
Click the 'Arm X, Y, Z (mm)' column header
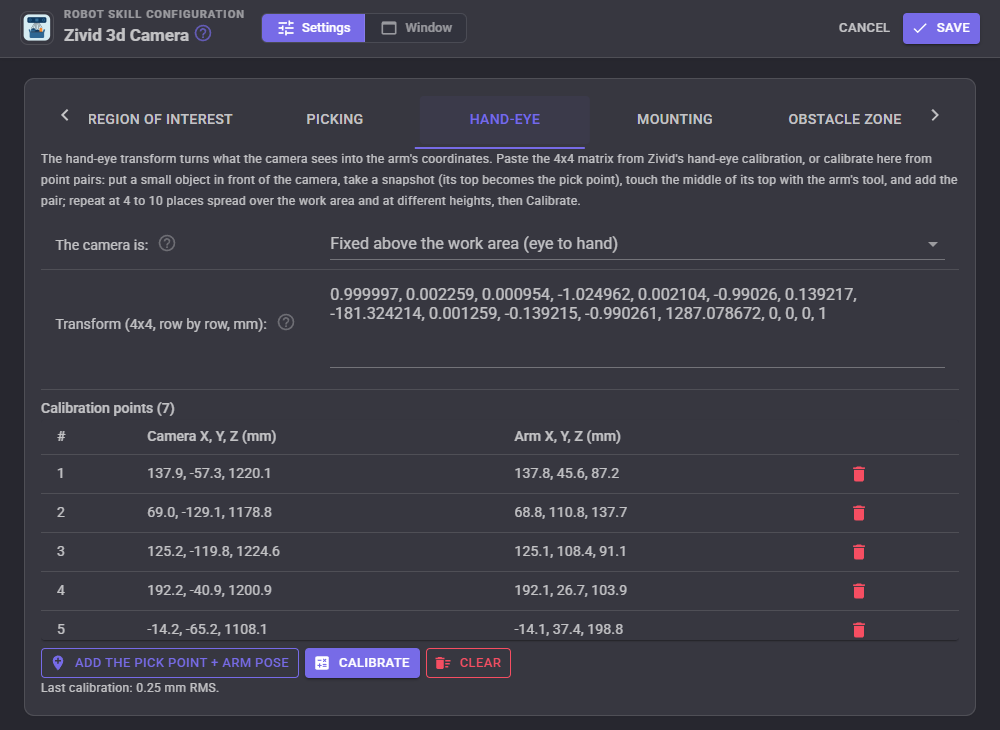tap(568, 436)
